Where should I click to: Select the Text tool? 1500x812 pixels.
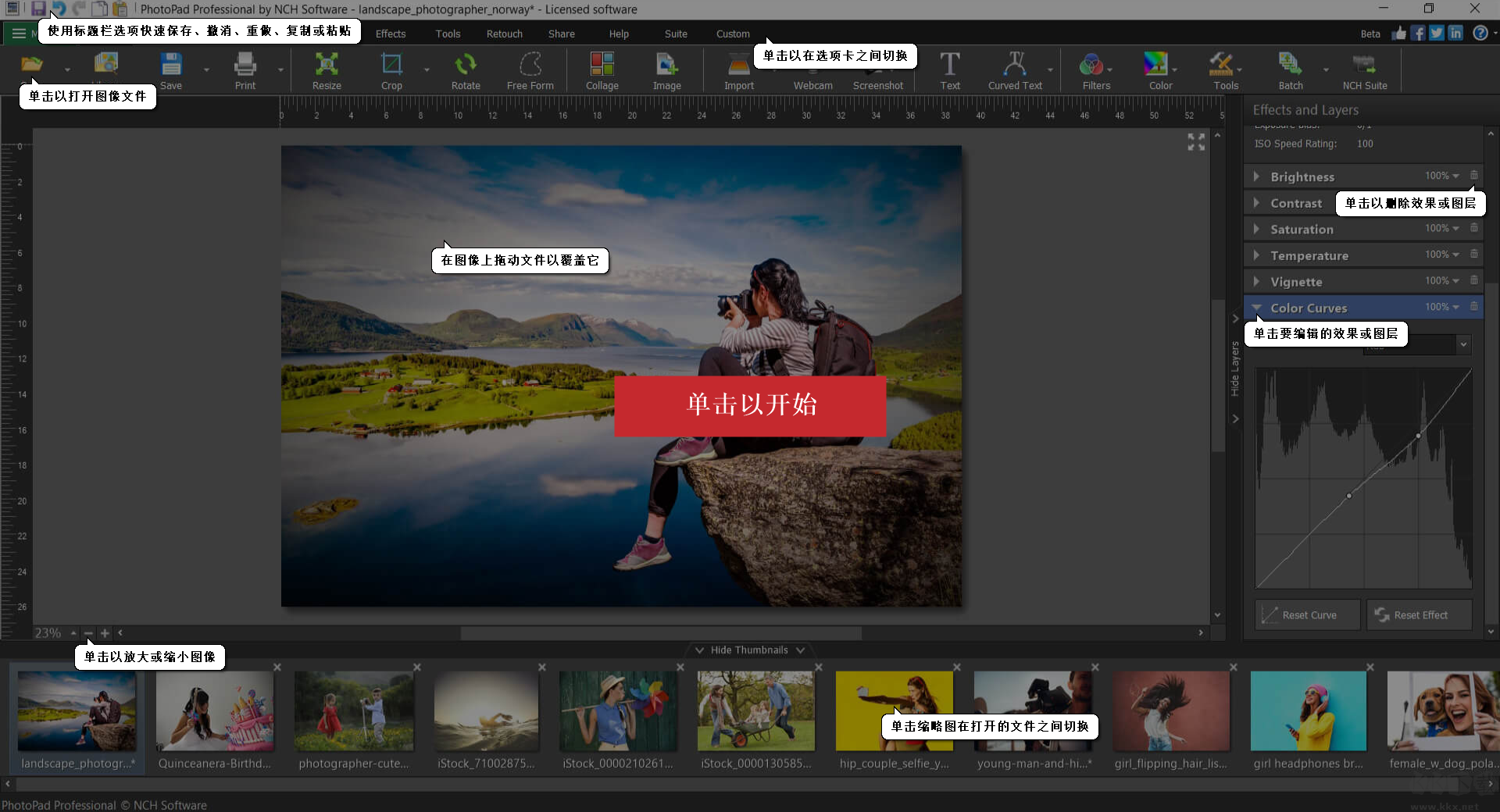(950, 70)
